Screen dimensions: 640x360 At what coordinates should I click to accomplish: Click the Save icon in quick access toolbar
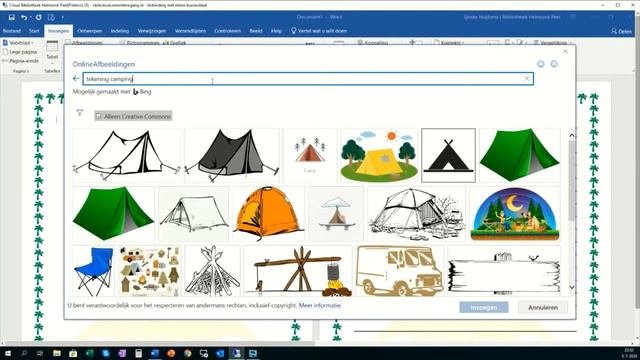11,17
